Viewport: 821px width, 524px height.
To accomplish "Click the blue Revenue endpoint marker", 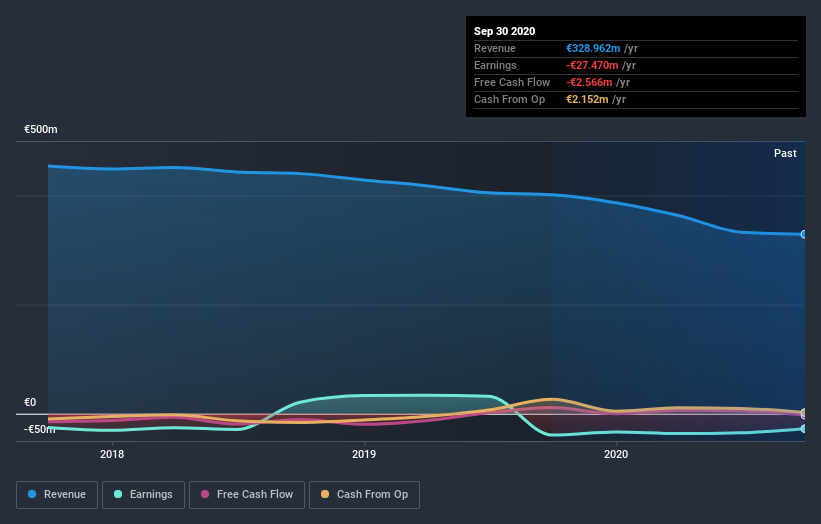I will point(804,235).
